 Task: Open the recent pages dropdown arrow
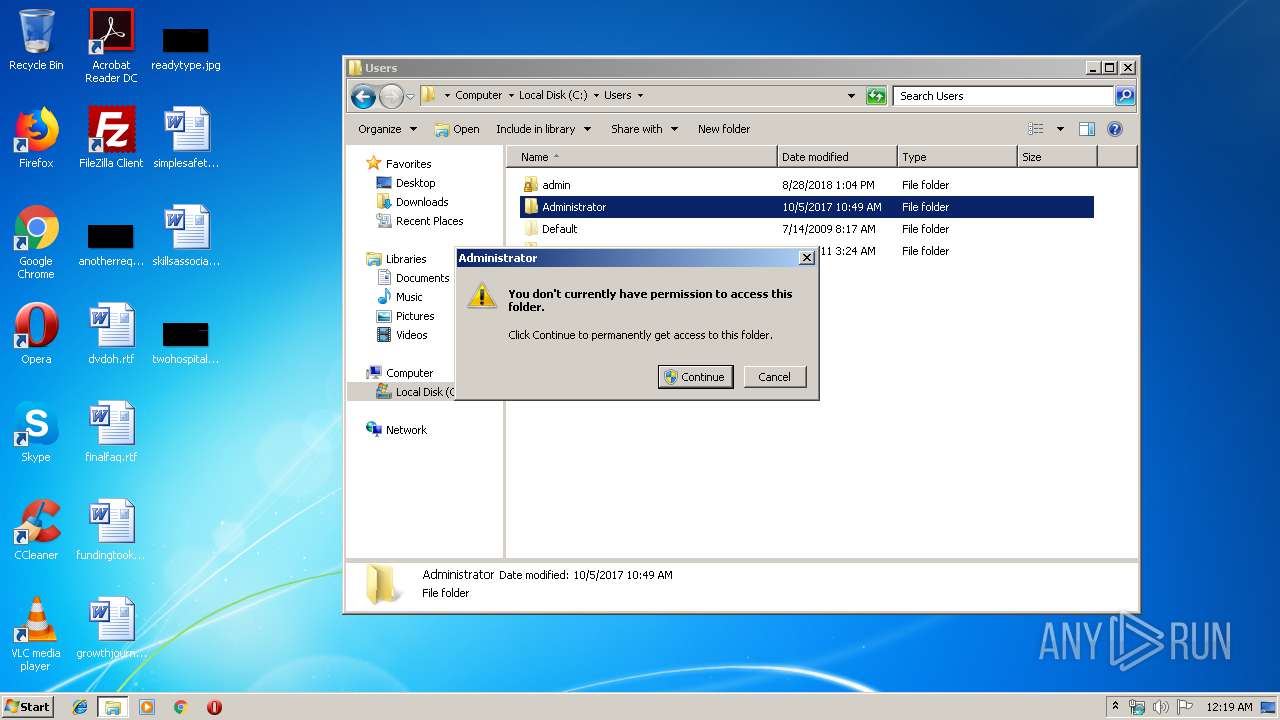[410, 97]
